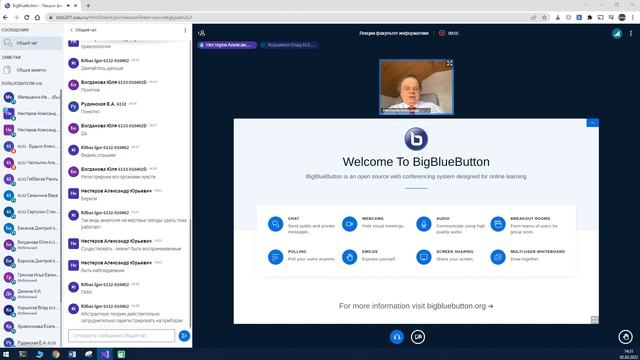Toggle webcam sharing button

coord(418,337)
